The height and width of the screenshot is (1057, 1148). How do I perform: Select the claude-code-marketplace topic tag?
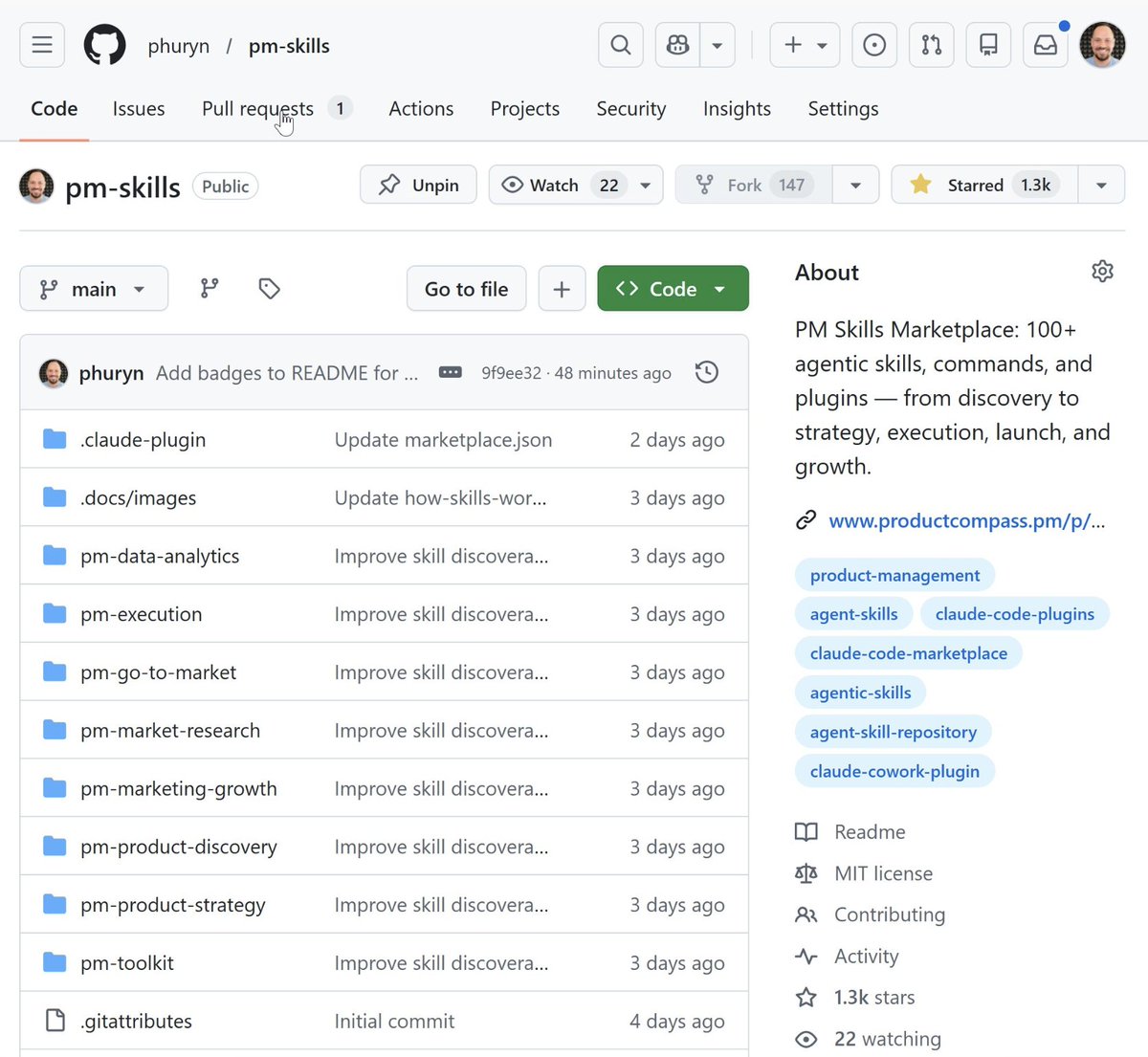click(909, 653)
